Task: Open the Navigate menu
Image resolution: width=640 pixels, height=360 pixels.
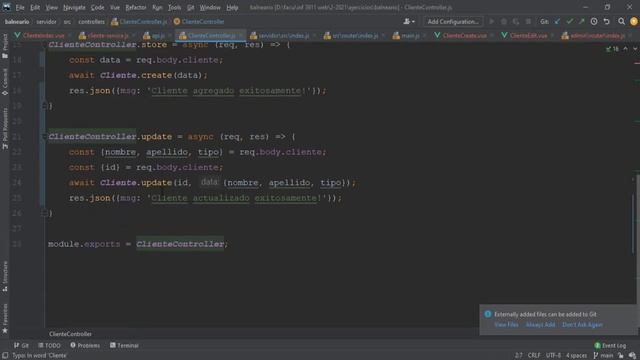Action: point(74,7)
